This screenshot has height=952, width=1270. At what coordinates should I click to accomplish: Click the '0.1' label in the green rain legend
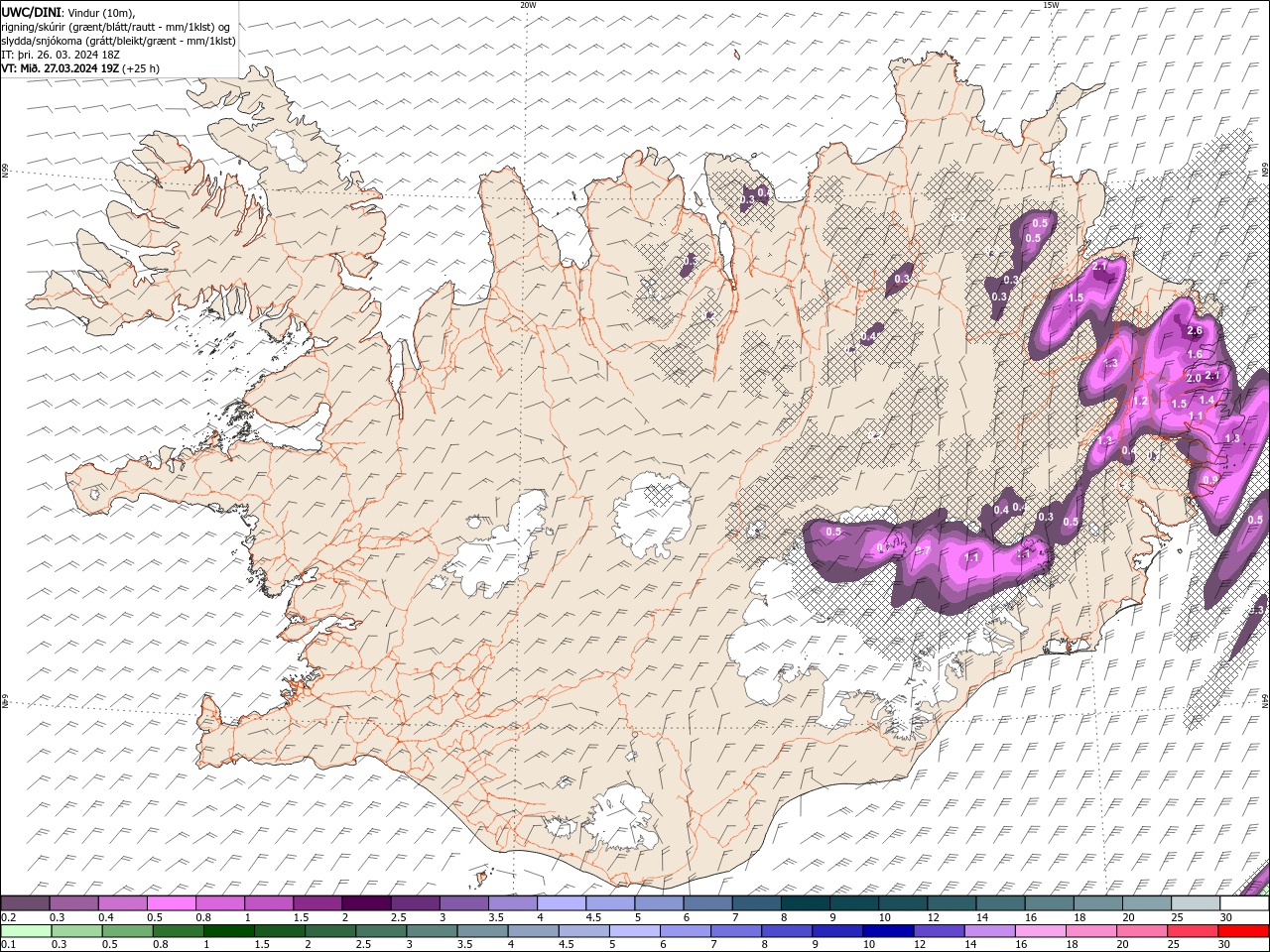(8, 944)
